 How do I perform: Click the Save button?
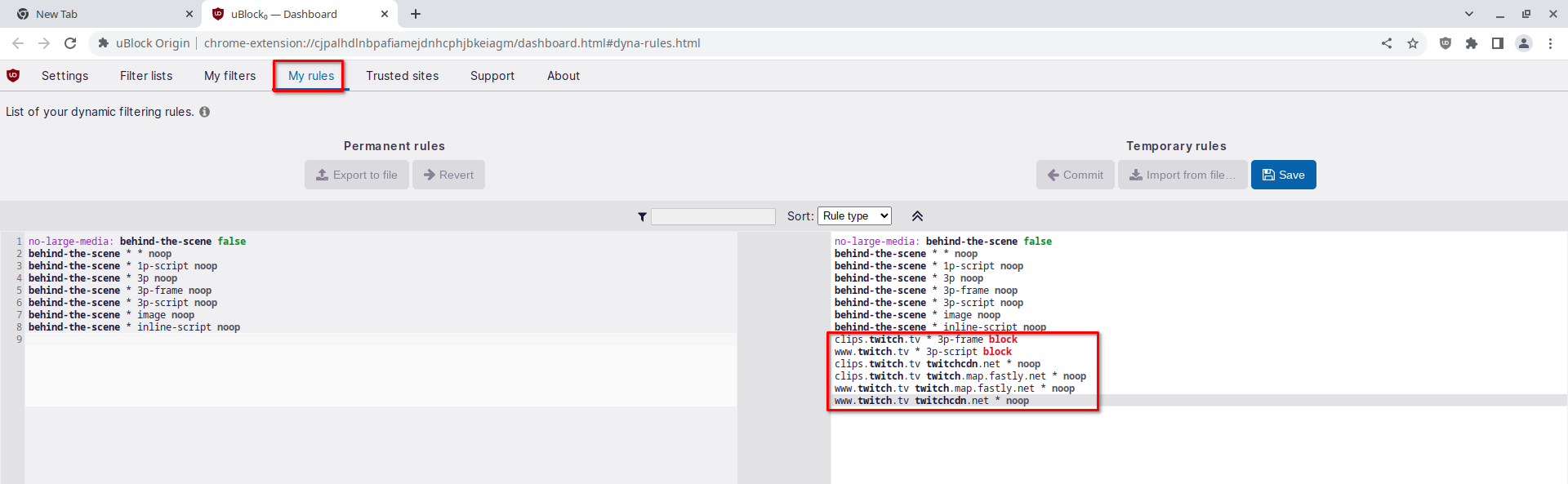click(1284, 175)
